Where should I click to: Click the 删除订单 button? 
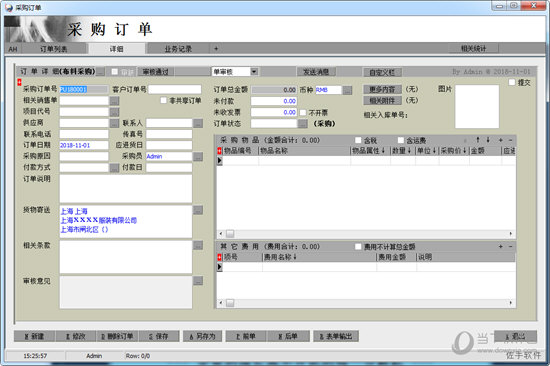pyautogui.click(x=117, y=336)
